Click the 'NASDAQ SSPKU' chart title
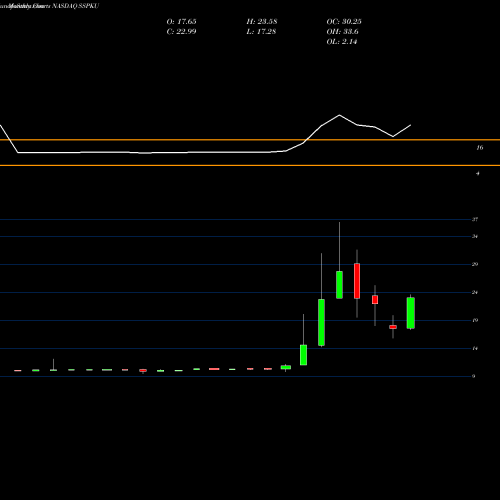500x500 pixels. point(76,6)
